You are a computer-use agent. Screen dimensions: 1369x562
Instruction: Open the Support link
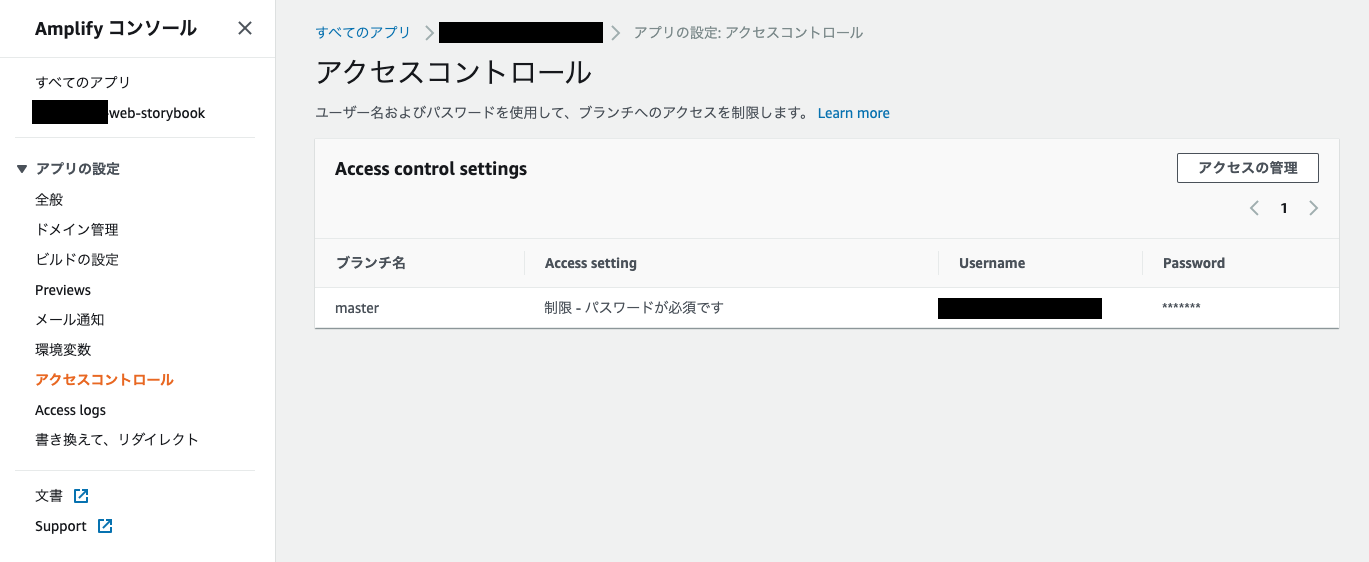click(x=61, y=526)
